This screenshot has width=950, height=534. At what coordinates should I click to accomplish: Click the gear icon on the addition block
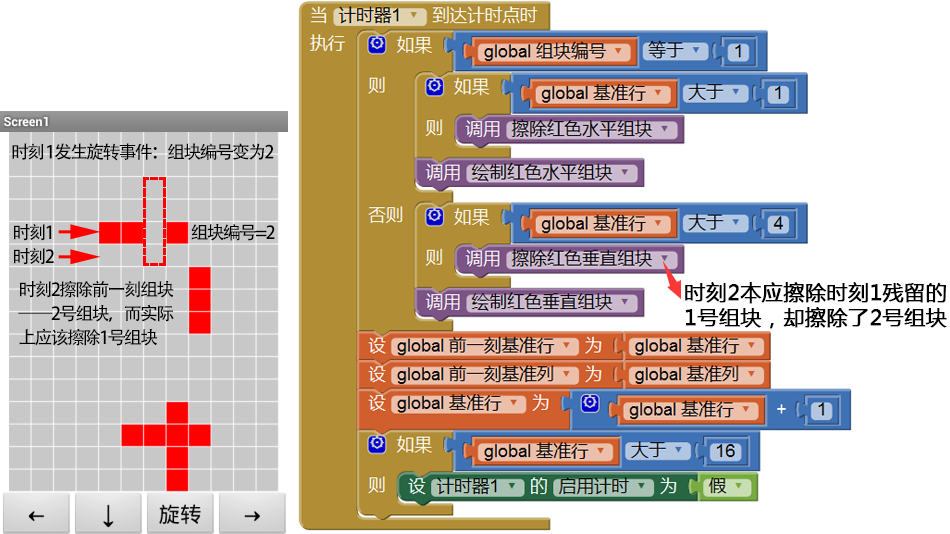[x=589, y=403]
